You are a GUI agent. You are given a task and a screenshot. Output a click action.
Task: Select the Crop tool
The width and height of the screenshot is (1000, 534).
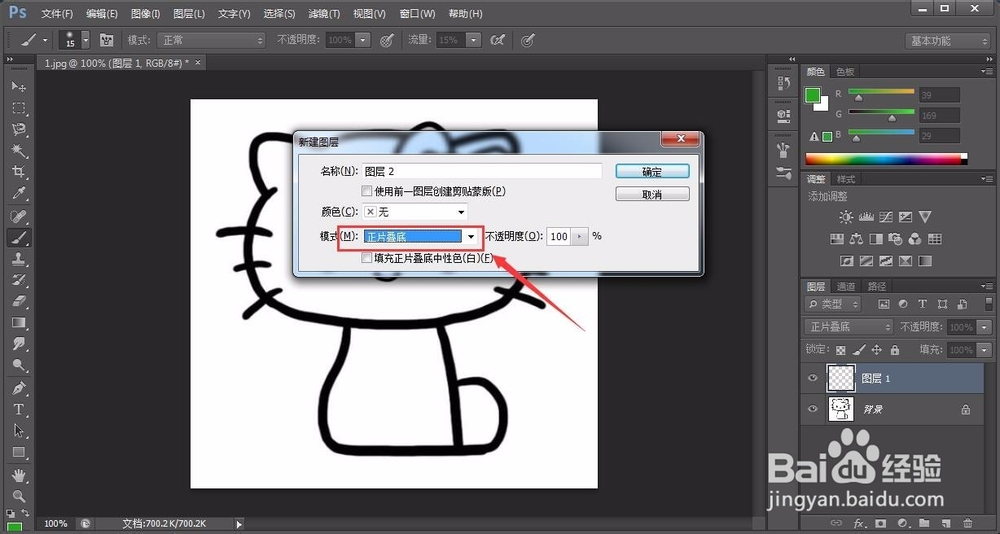18,172
